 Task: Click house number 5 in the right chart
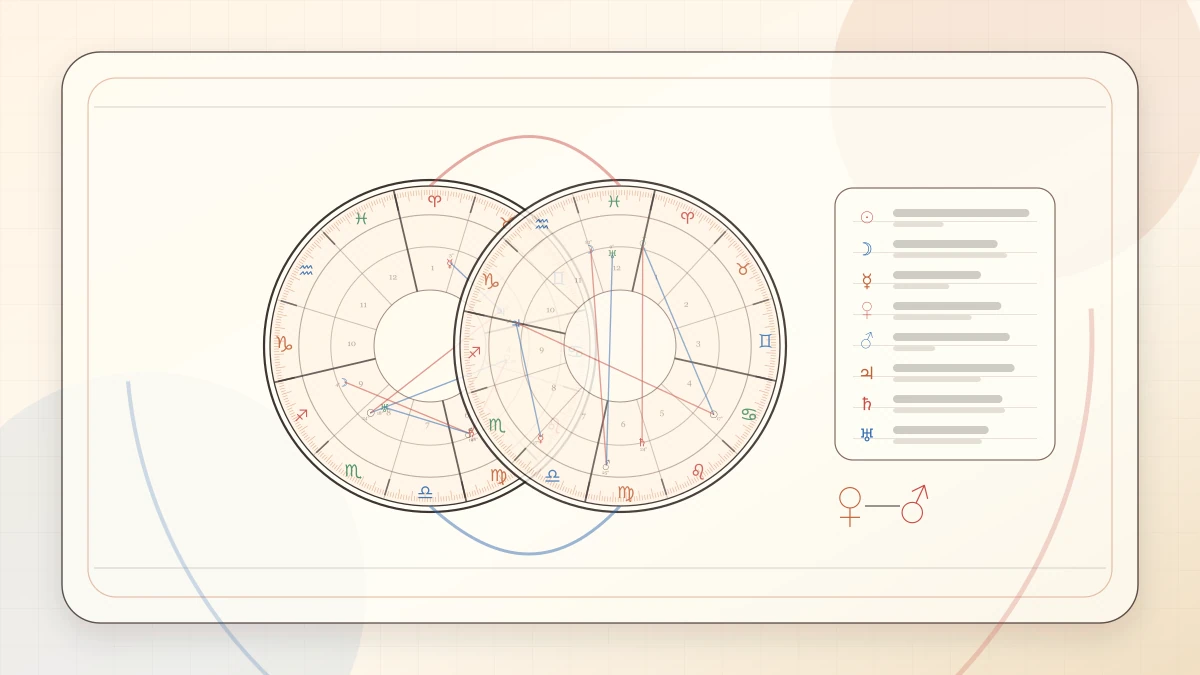[661, 413]
